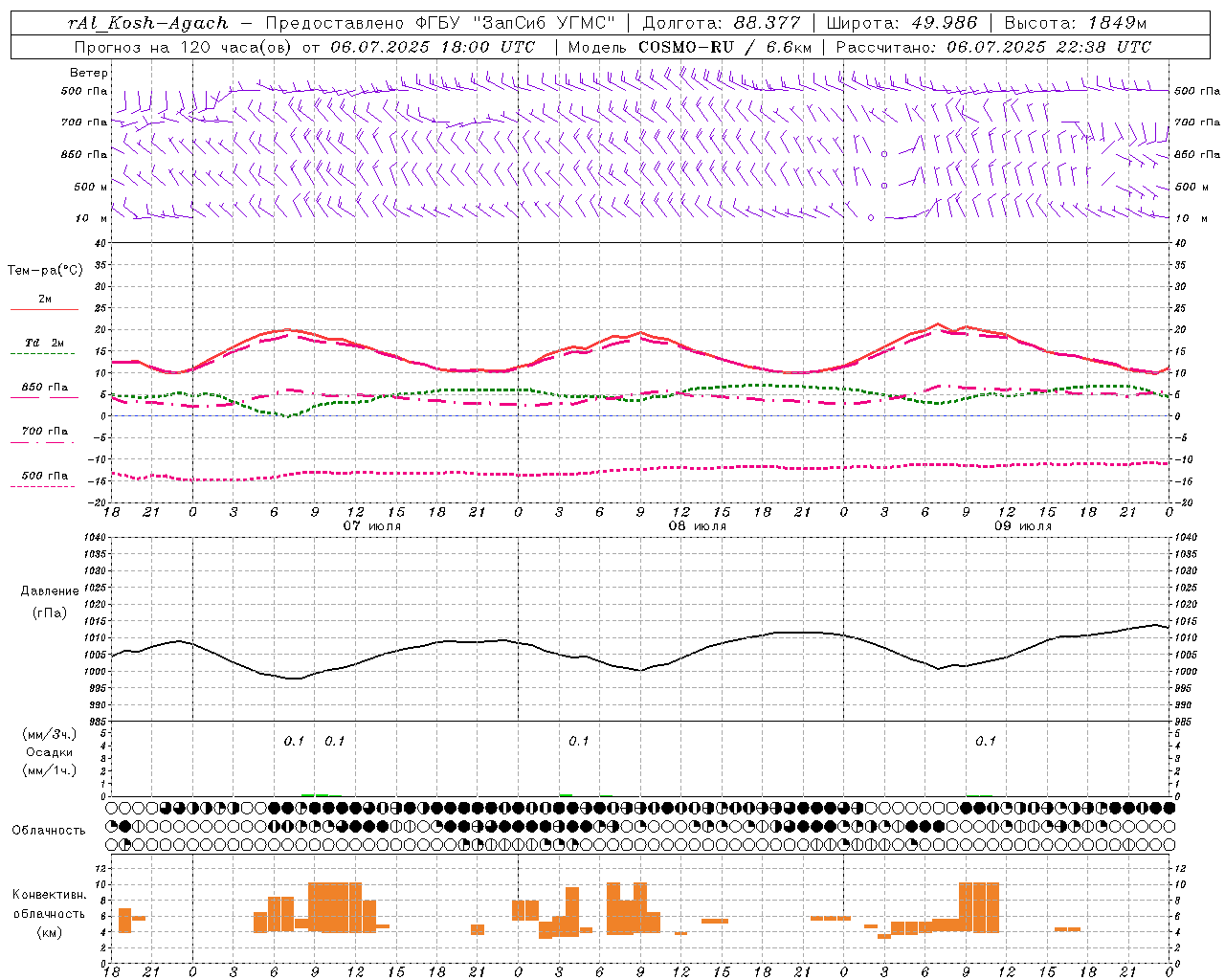Click the 08 июля date label

click(698, 526)
